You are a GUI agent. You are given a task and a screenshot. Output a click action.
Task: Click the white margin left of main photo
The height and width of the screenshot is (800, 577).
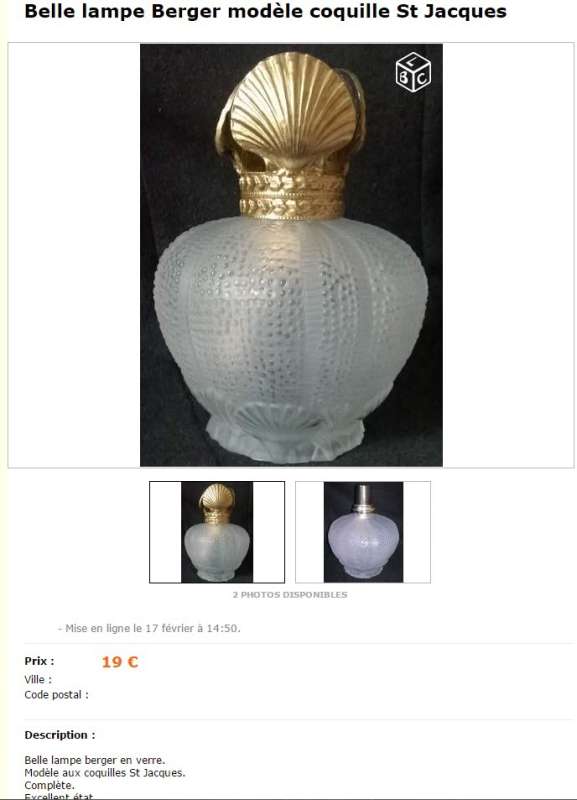coord(74,255)
